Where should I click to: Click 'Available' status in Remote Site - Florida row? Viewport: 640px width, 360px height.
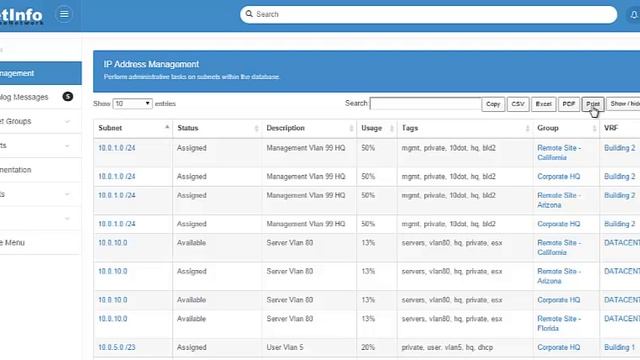[191, 319]
